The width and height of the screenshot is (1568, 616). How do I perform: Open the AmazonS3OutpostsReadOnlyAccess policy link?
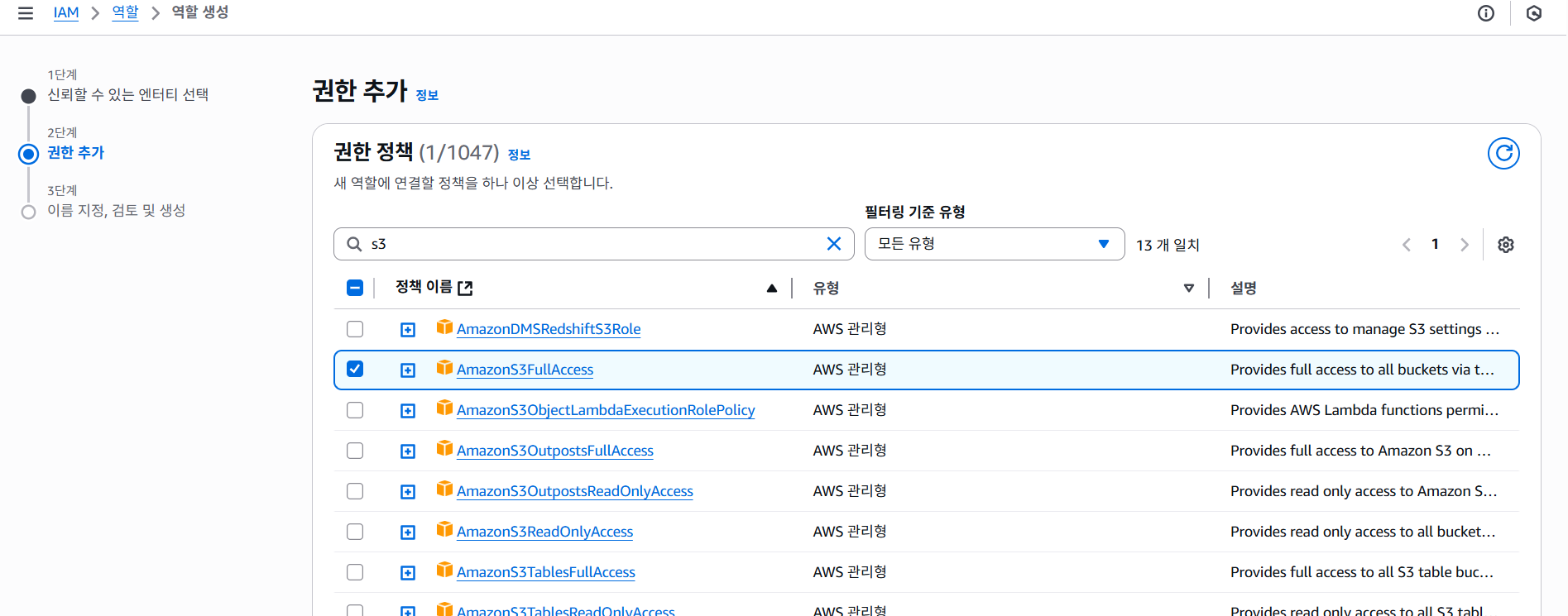pos(575,491)
